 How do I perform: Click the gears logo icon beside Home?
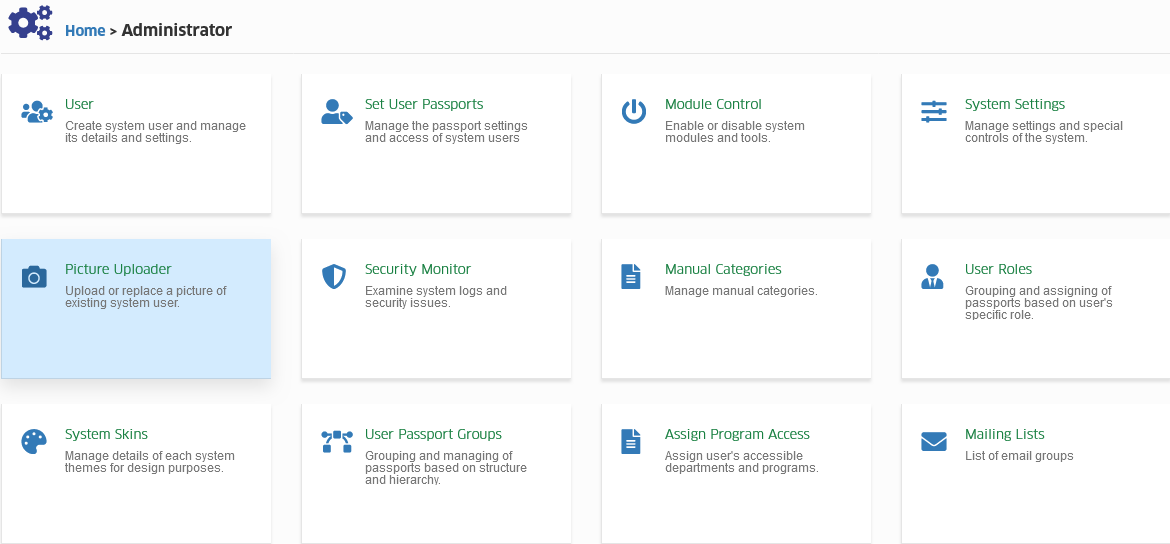(x=30, y=22)
